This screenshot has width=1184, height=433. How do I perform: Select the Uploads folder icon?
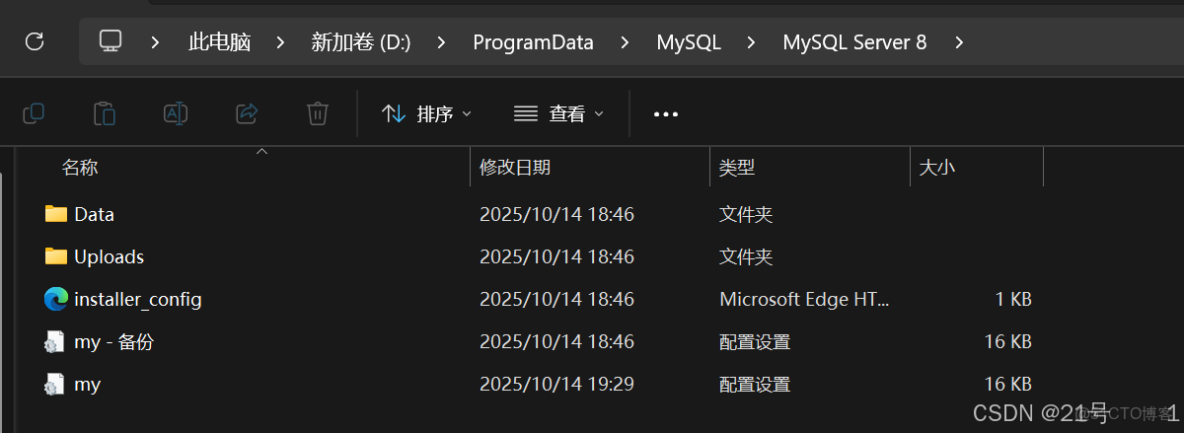[56, 257]
